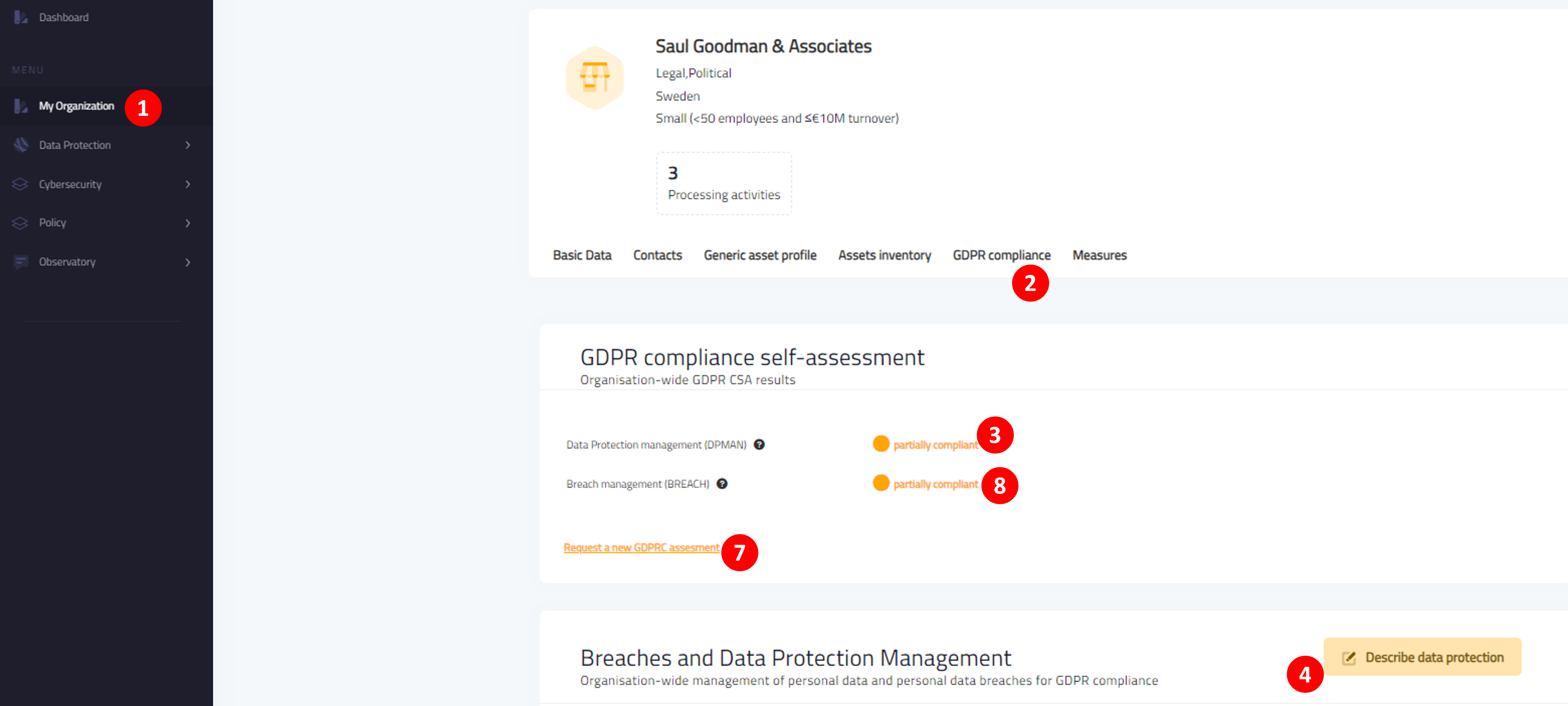Image resolution: width=1568 pixels, height=706 pixels.
Task: Open the Dashboard sidebar item
Action: point(64,17)
